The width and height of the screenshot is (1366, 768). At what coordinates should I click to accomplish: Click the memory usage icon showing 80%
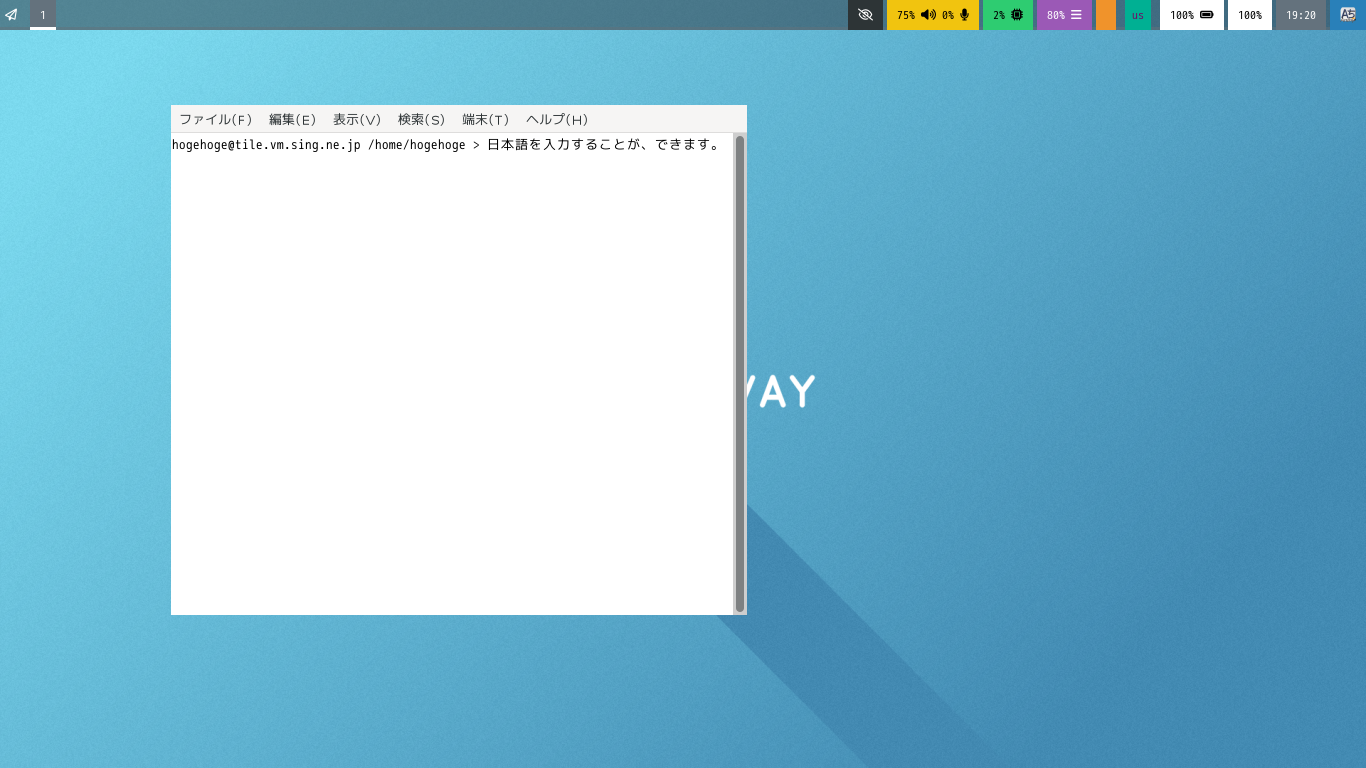tap(1076, 15)
